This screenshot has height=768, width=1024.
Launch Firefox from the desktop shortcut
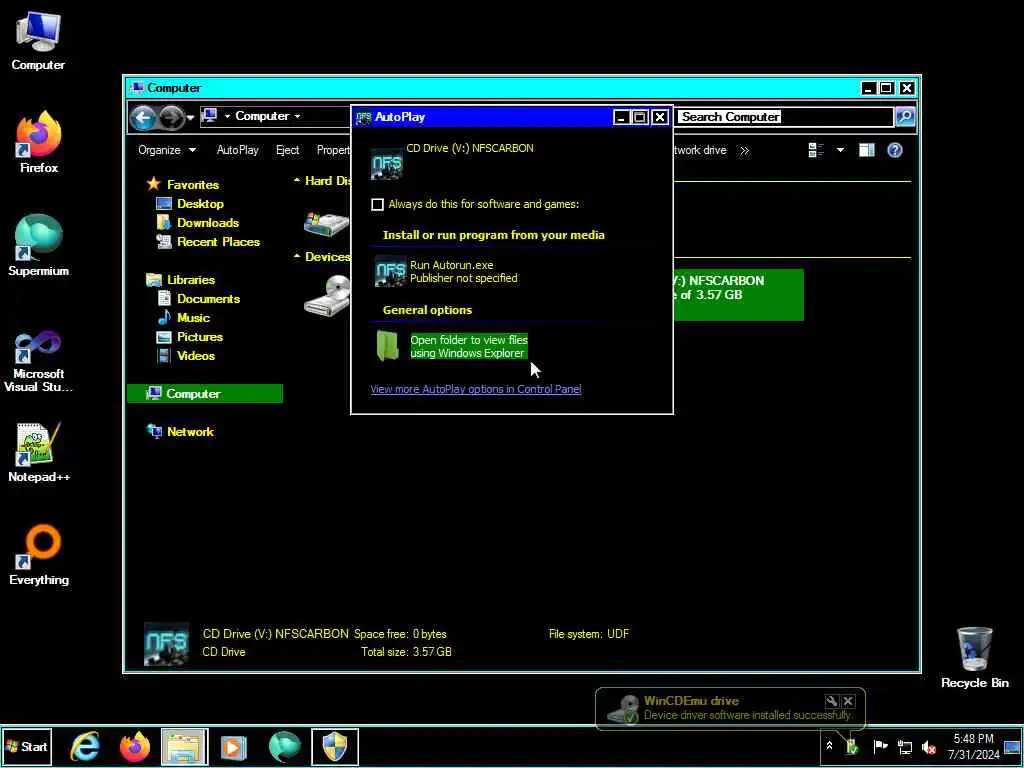click(x=39, y=142)
